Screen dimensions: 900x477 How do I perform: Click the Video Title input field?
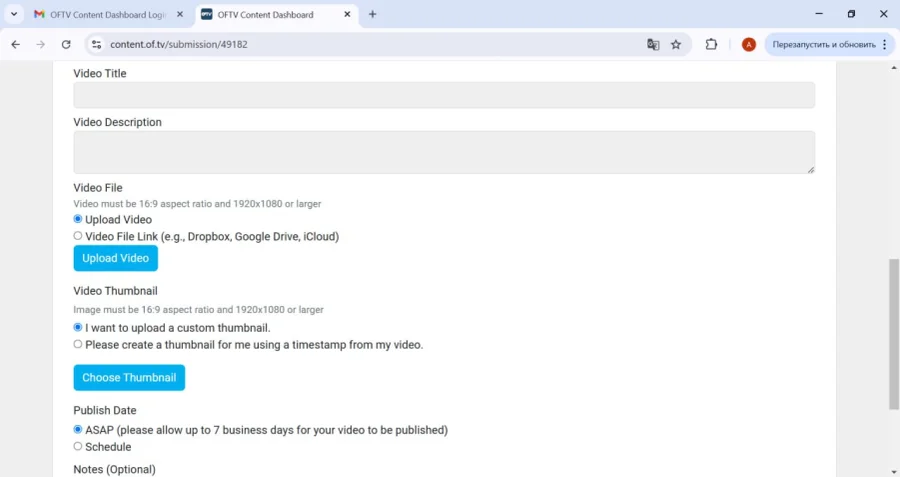pyautogui.click(x=444, y=95)
